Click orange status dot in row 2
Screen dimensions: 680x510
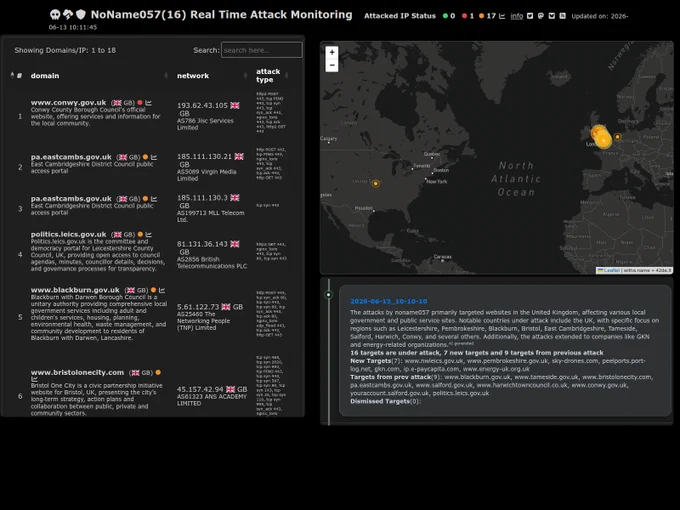[145, 157]
